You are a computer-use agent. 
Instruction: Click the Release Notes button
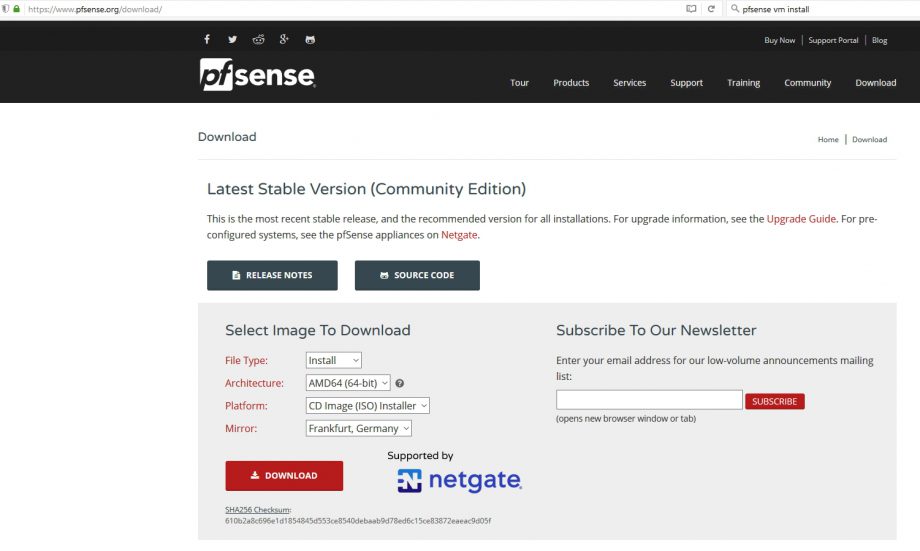[272, 275]
